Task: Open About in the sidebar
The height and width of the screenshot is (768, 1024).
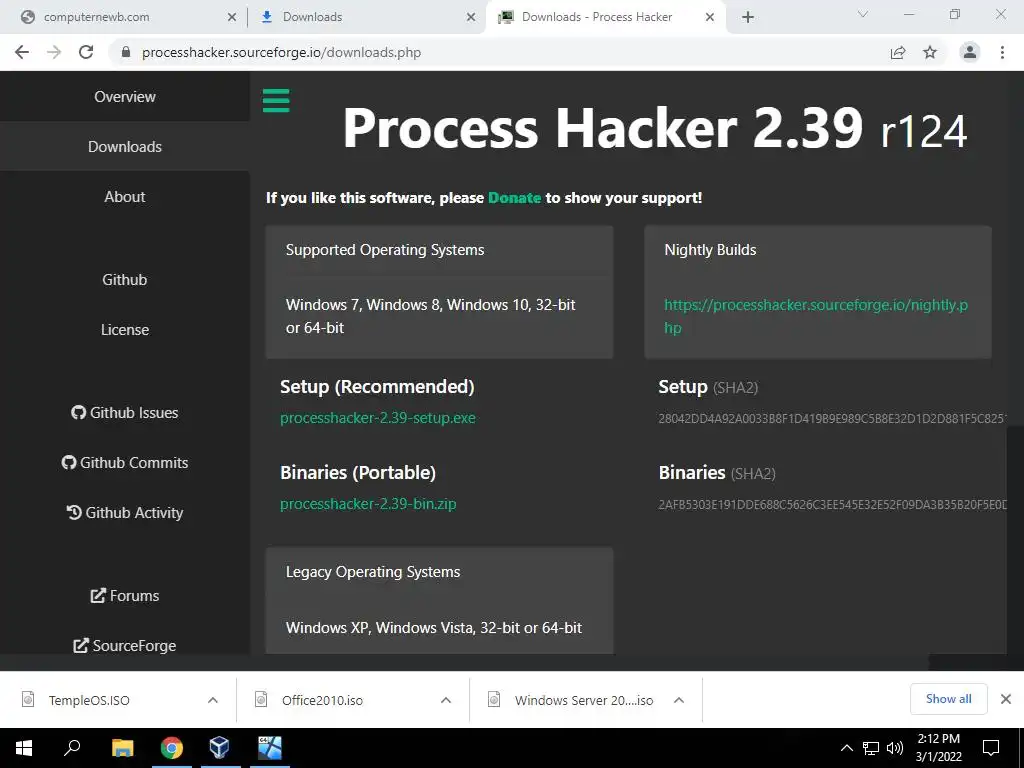Action: point(125,197)
